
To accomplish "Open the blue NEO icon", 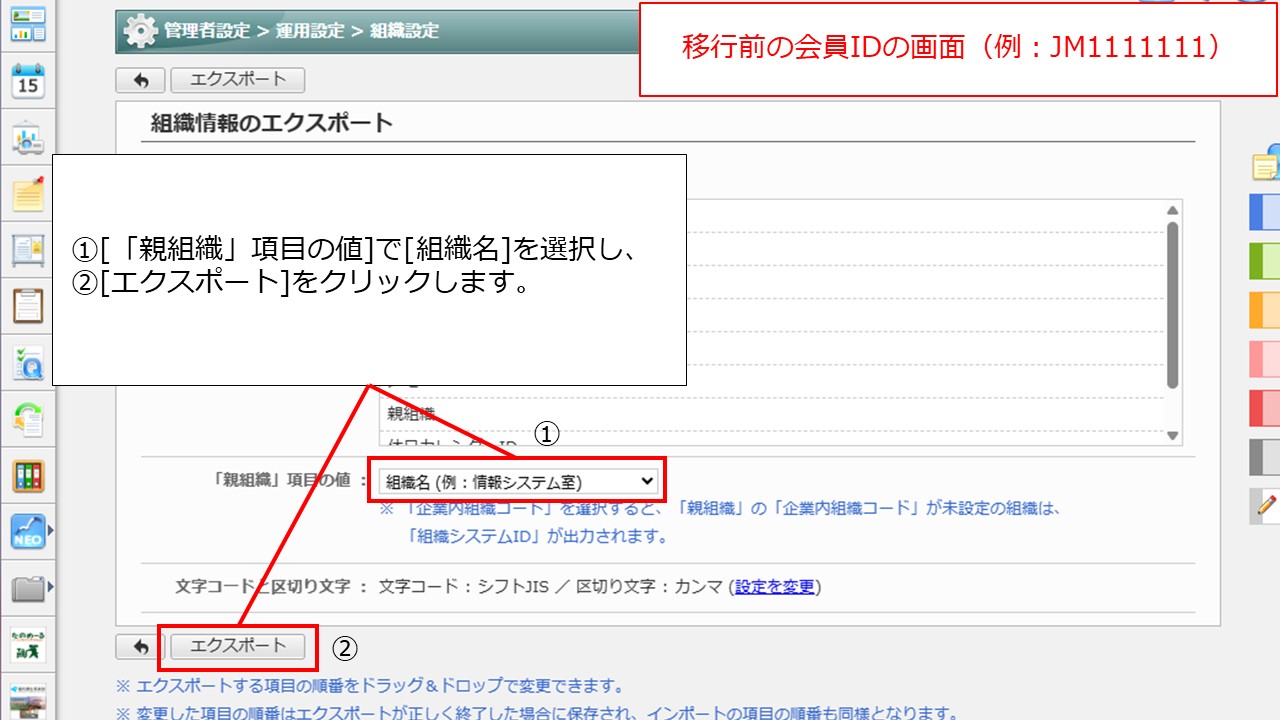I will tap(28, 531).
